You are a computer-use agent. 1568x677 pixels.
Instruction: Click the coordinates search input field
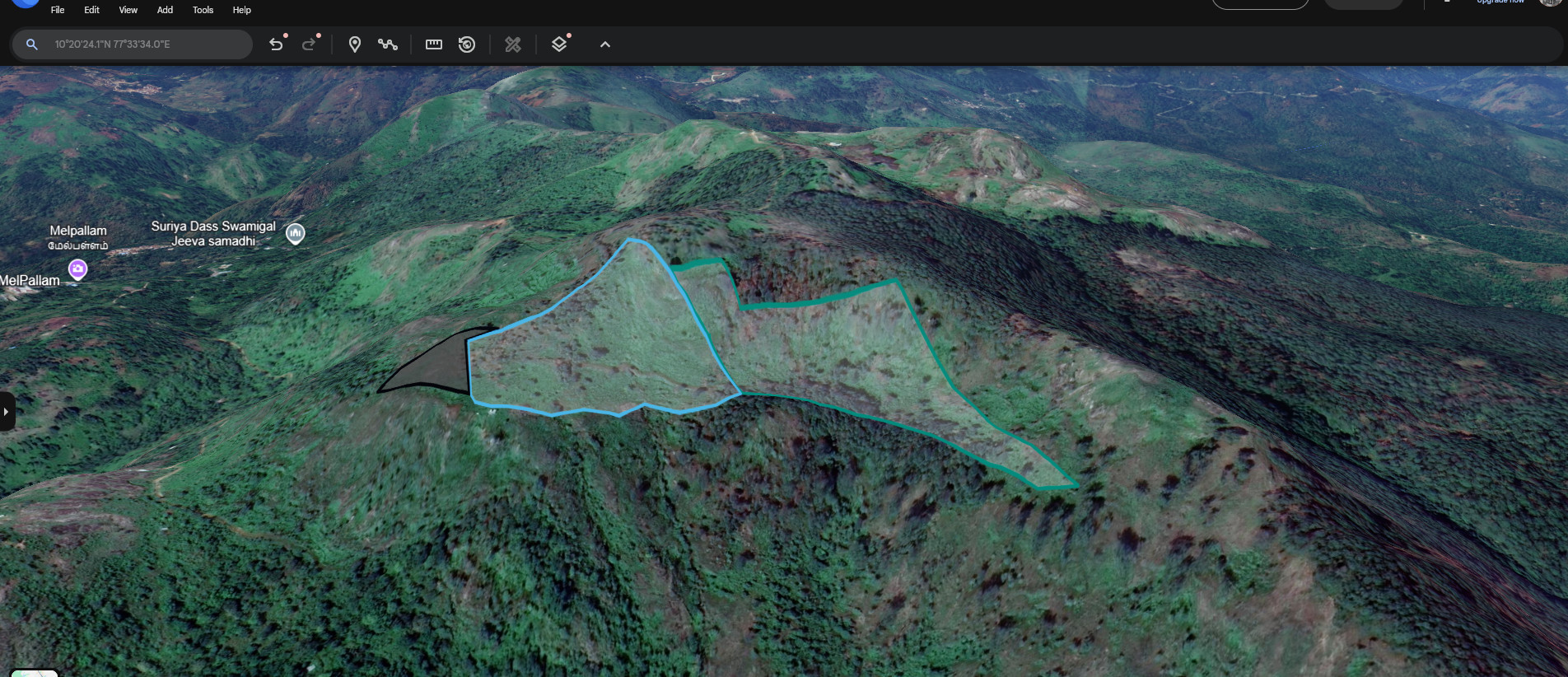[148, 44]
